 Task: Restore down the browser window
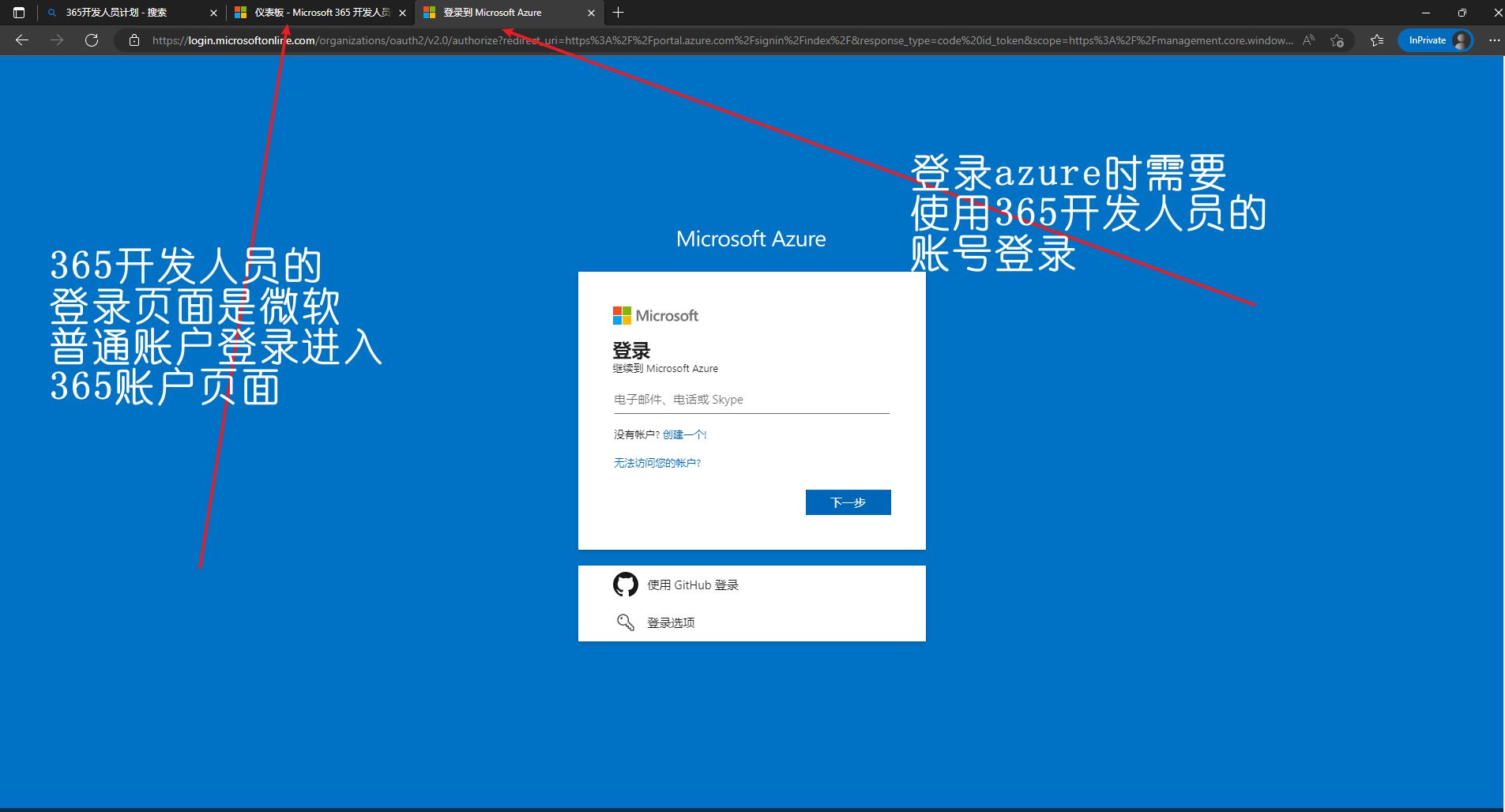(x=1462, y=13)
